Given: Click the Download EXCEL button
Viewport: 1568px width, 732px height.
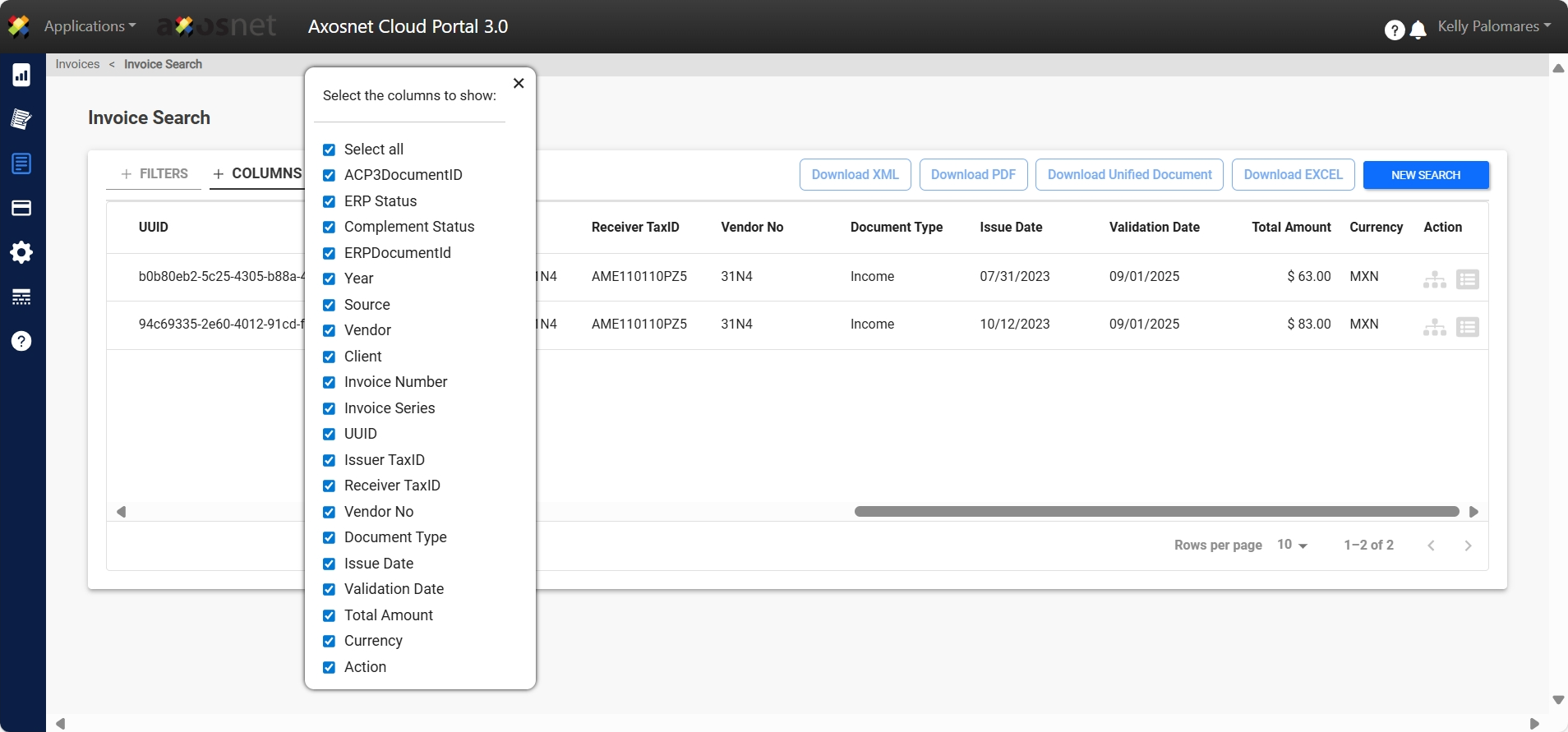Looking at the screenshot, I should pos(1293,175).
